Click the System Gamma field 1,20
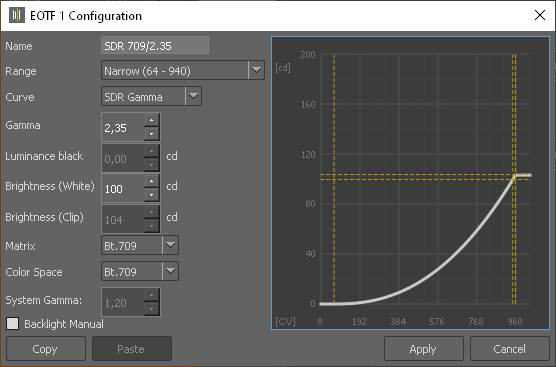556x367 pixels. [x=123, y=302]
